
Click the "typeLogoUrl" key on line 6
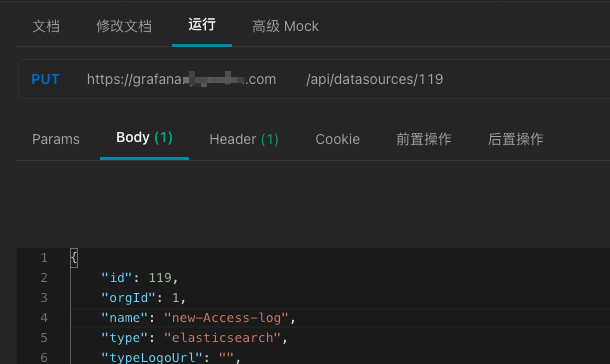pyautogui.click(x=152, y=357)
